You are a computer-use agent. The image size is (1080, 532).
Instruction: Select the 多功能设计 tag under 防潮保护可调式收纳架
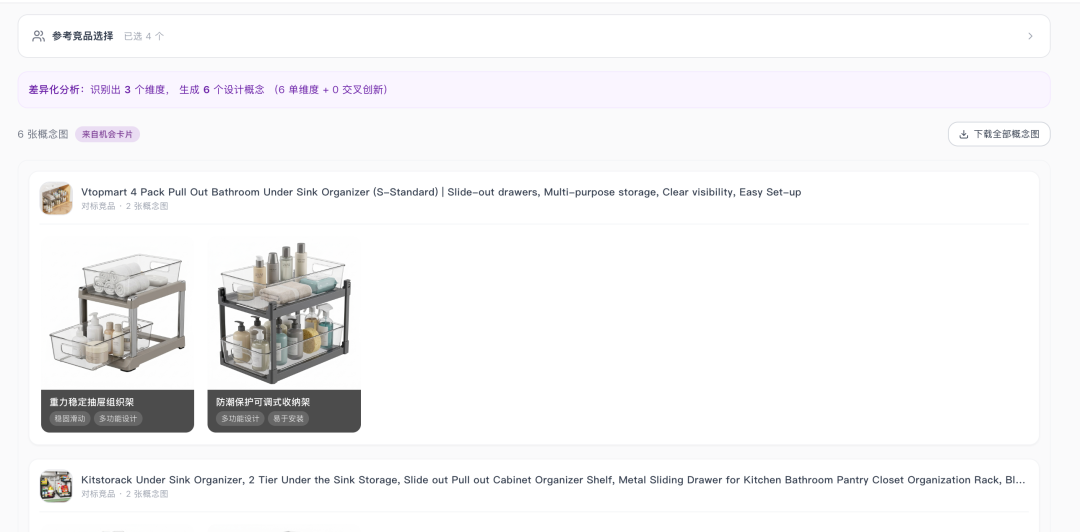(240, 418)
